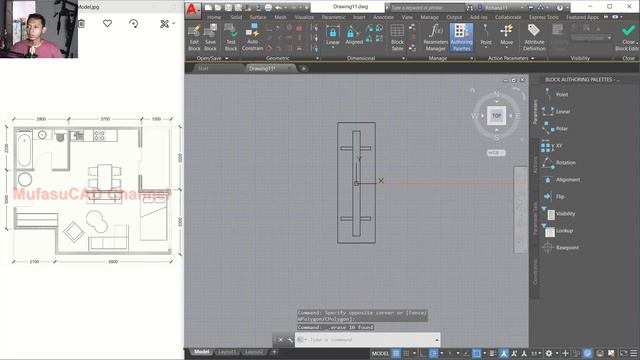Toggle object snap in status bar
The image size is (640, 360).
(x=476, y=353)
